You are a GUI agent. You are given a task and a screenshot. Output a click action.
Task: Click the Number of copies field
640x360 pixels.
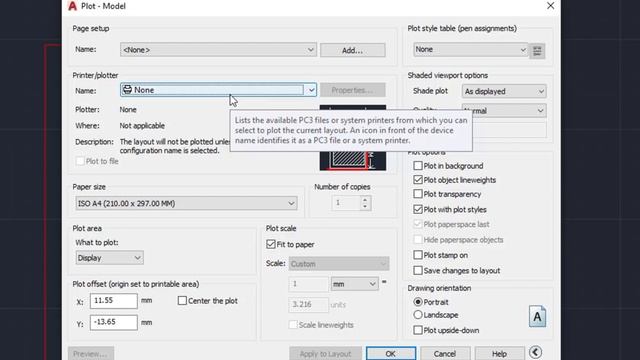346,203
